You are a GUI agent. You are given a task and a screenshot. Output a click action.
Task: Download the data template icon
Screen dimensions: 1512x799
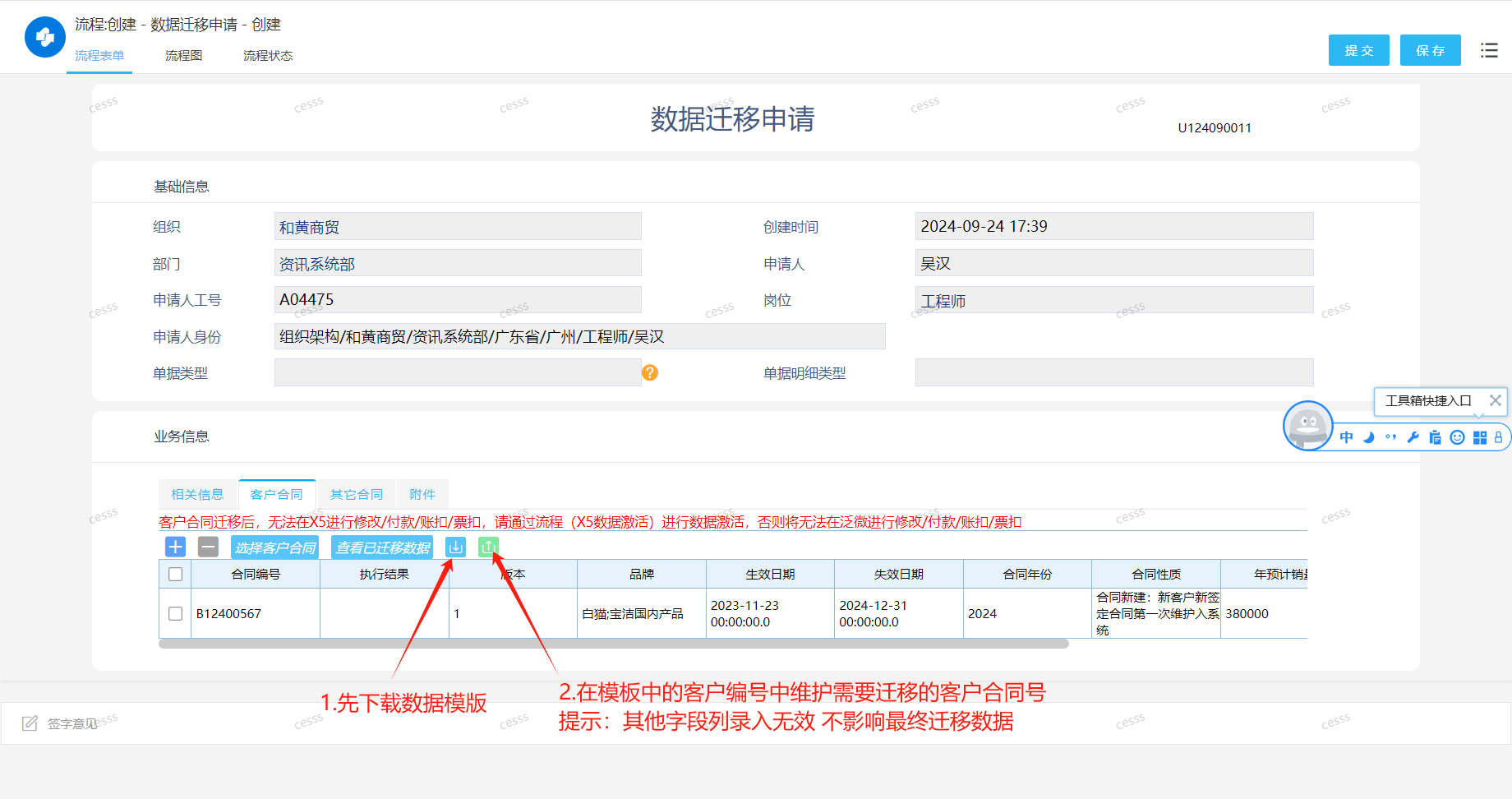[x=455, y=547]
